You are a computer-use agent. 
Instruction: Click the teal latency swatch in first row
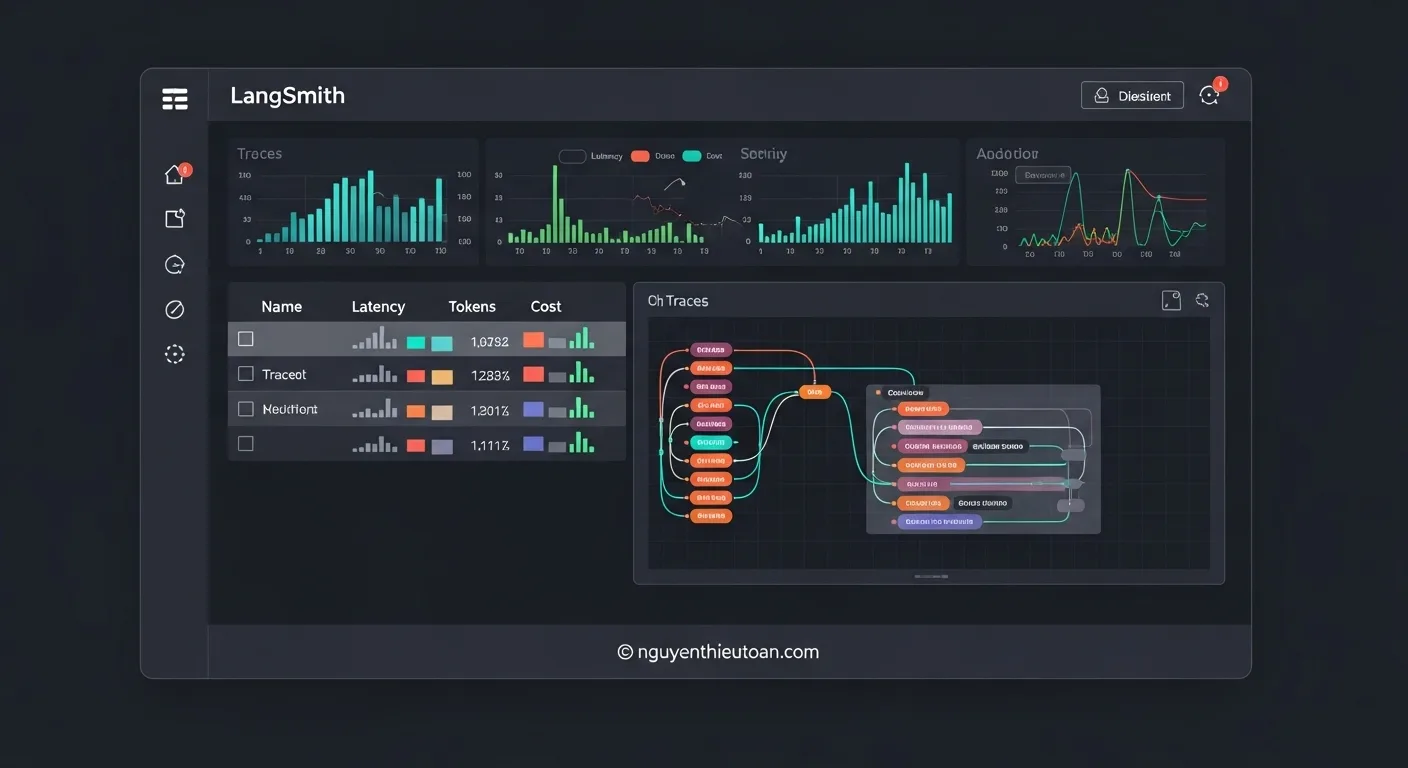(x=416, y=342)
